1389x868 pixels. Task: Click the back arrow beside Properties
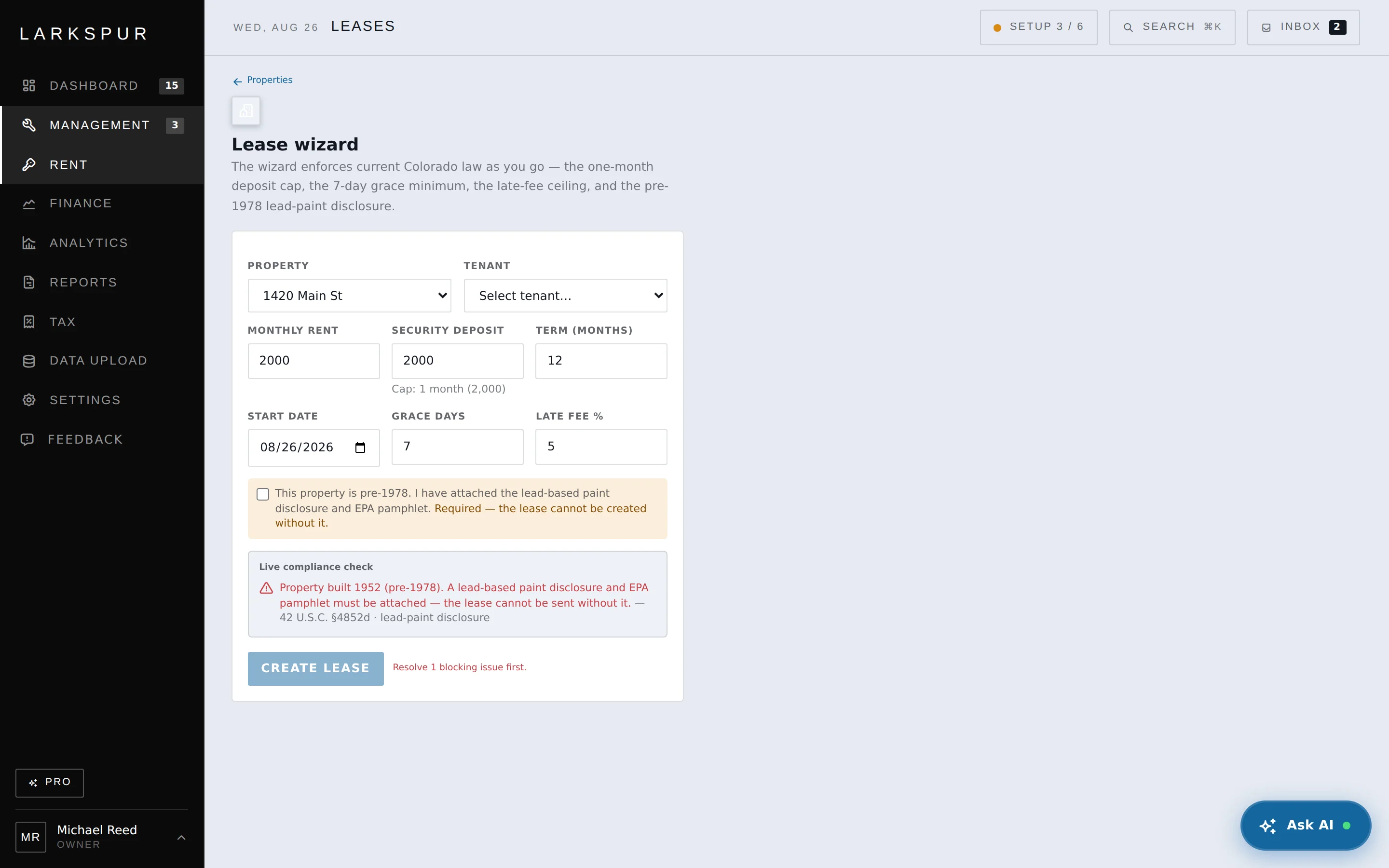tap(237, 81)
